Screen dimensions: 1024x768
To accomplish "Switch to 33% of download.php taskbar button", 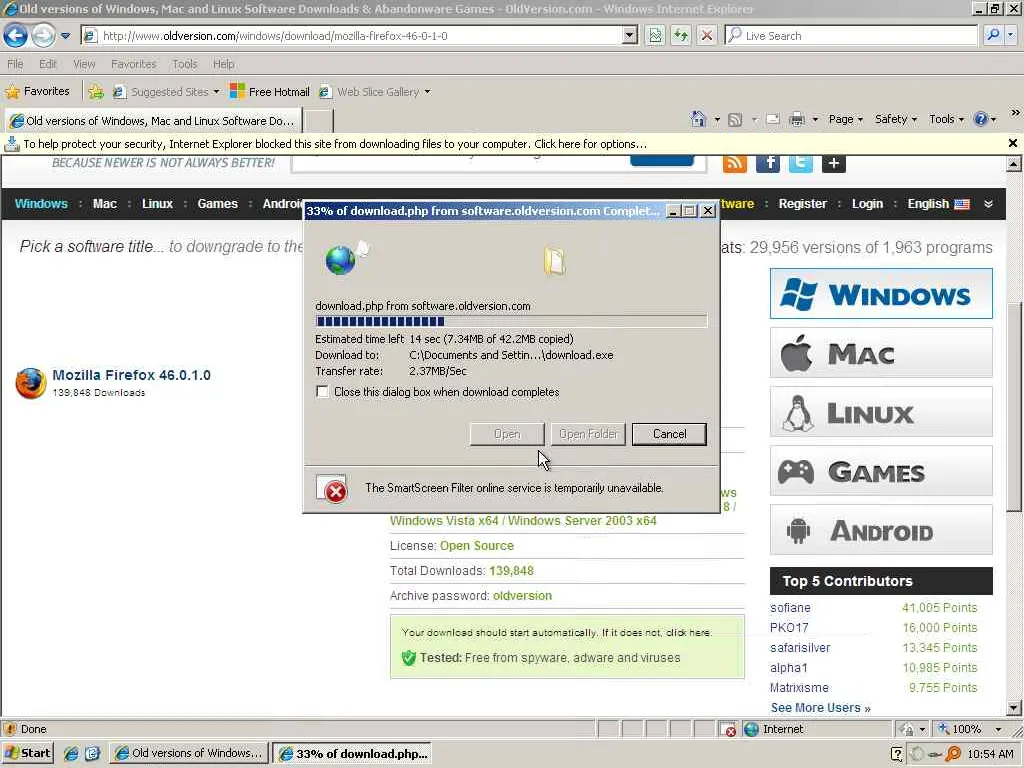I will point(353,753).
